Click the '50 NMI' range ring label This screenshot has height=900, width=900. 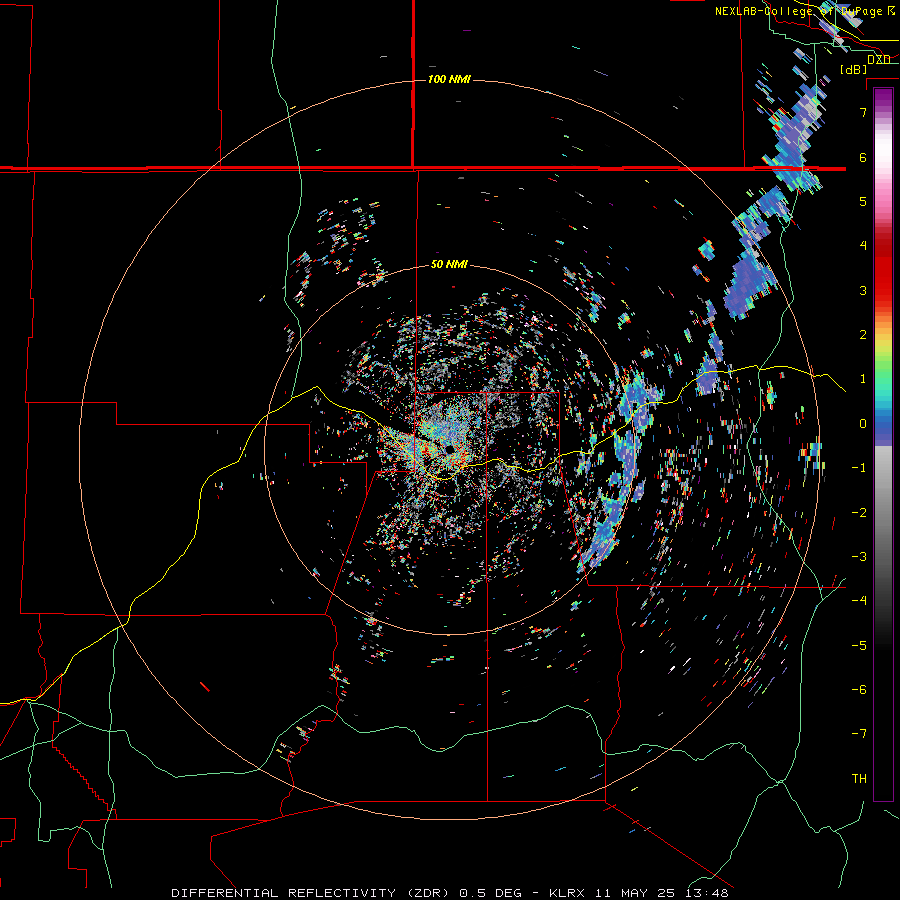click(x=449, y=264)
